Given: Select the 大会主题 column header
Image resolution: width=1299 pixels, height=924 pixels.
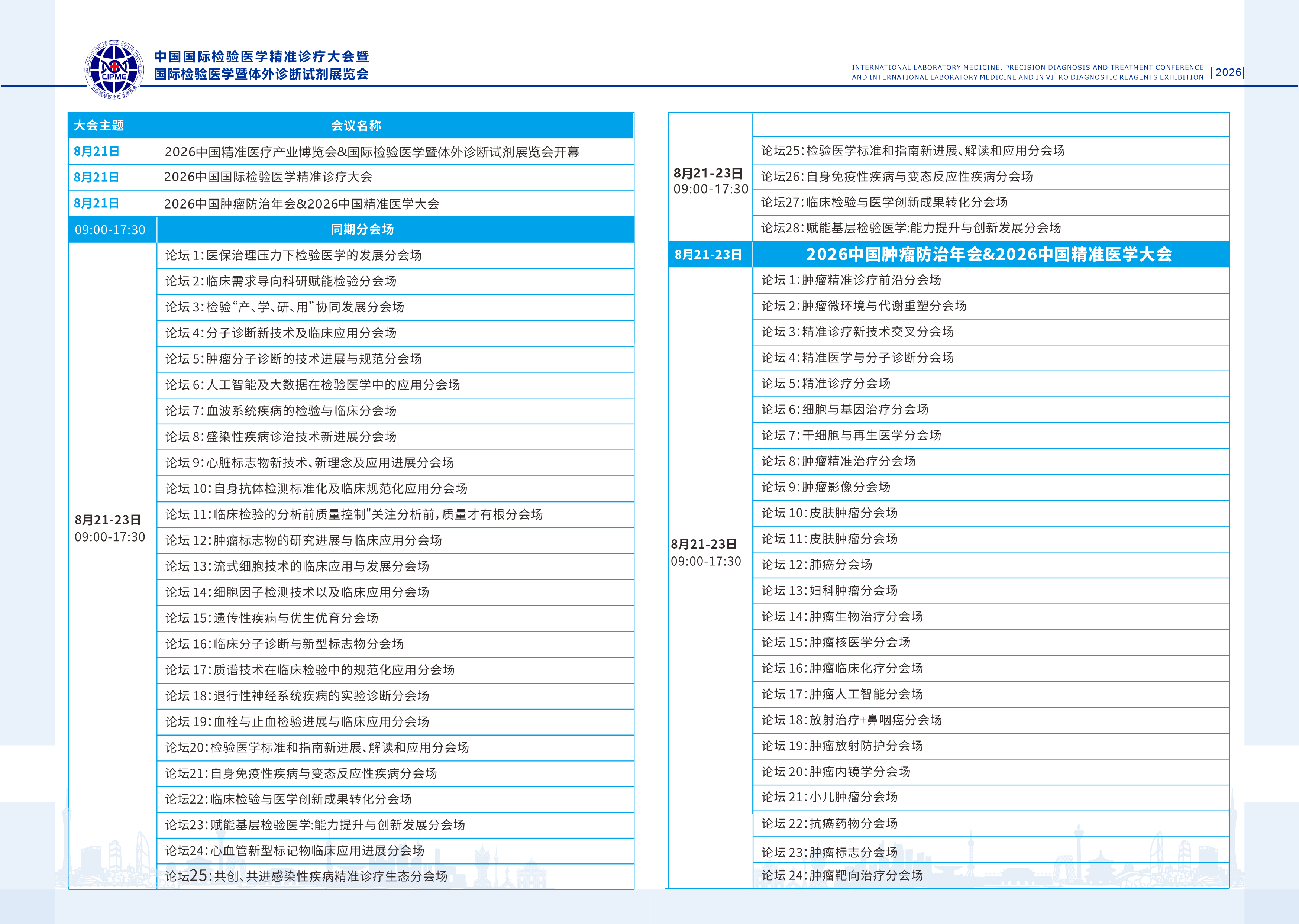Looking at the screenshot, I should coord(99,125).
